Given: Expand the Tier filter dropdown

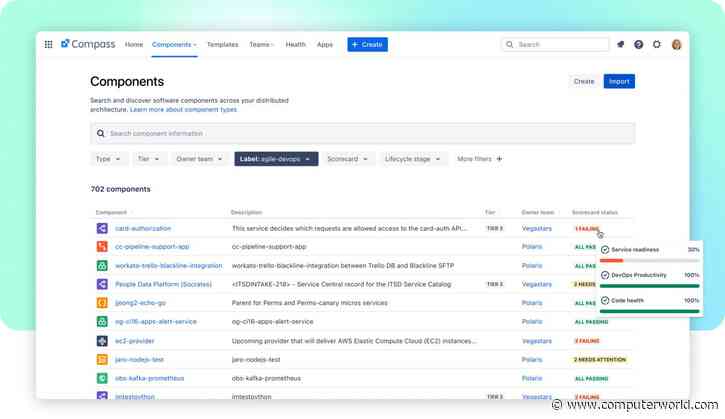Looking at the screenshot, I should (x=148, y=159).
